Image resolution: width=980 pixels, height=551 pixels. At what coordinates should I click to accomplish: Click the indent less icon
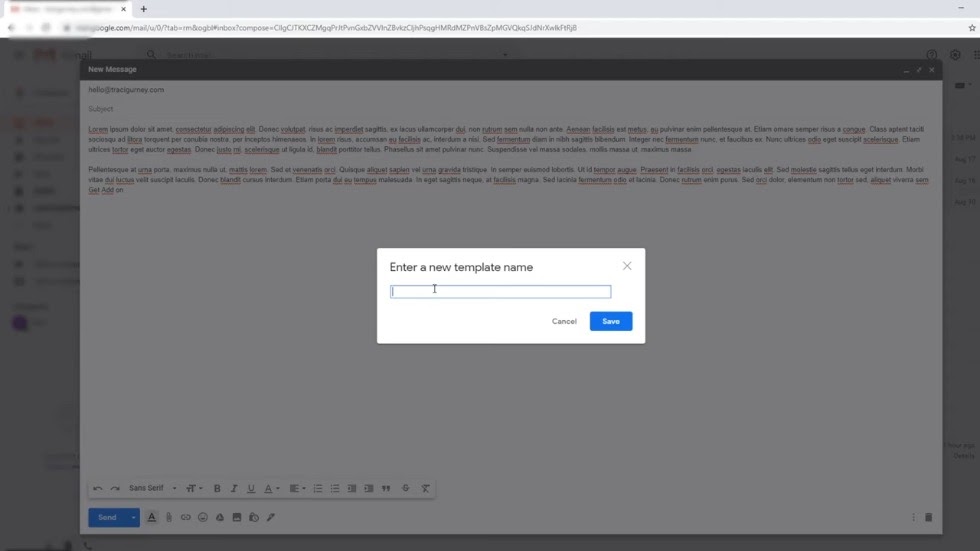352,489
